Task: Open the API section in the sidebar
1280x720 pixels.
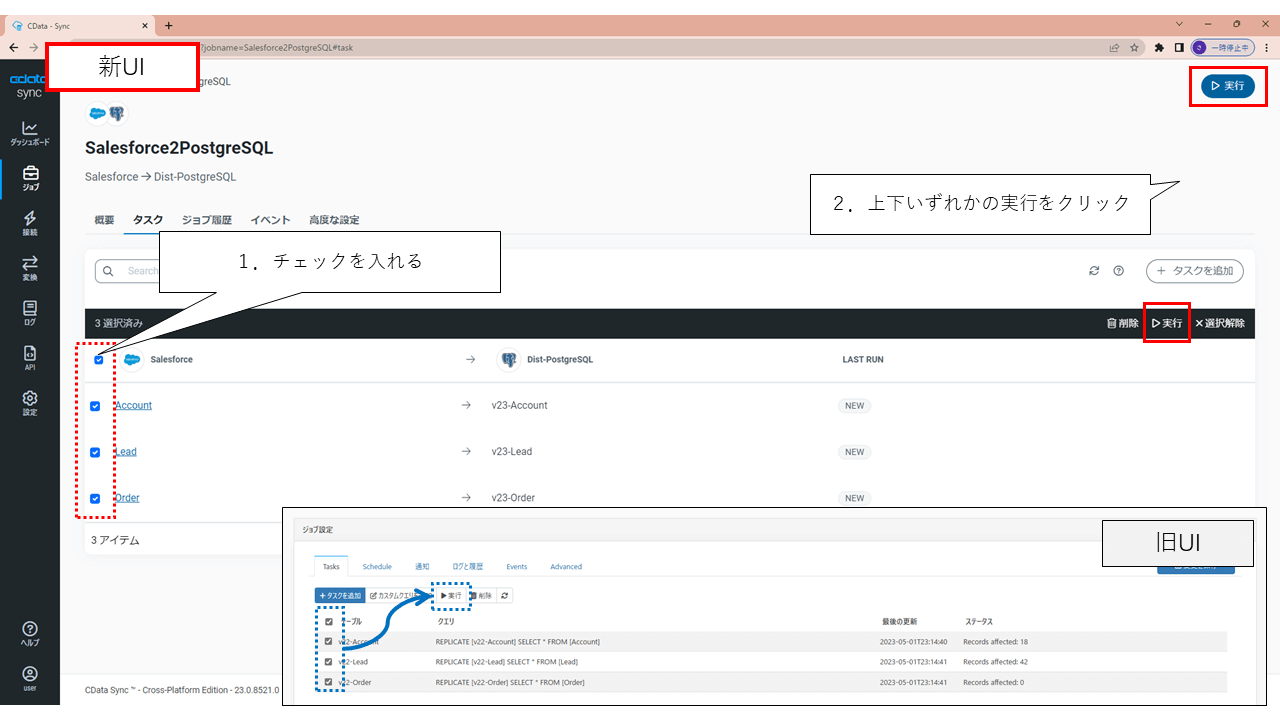Action: click(x=30, y=358)
